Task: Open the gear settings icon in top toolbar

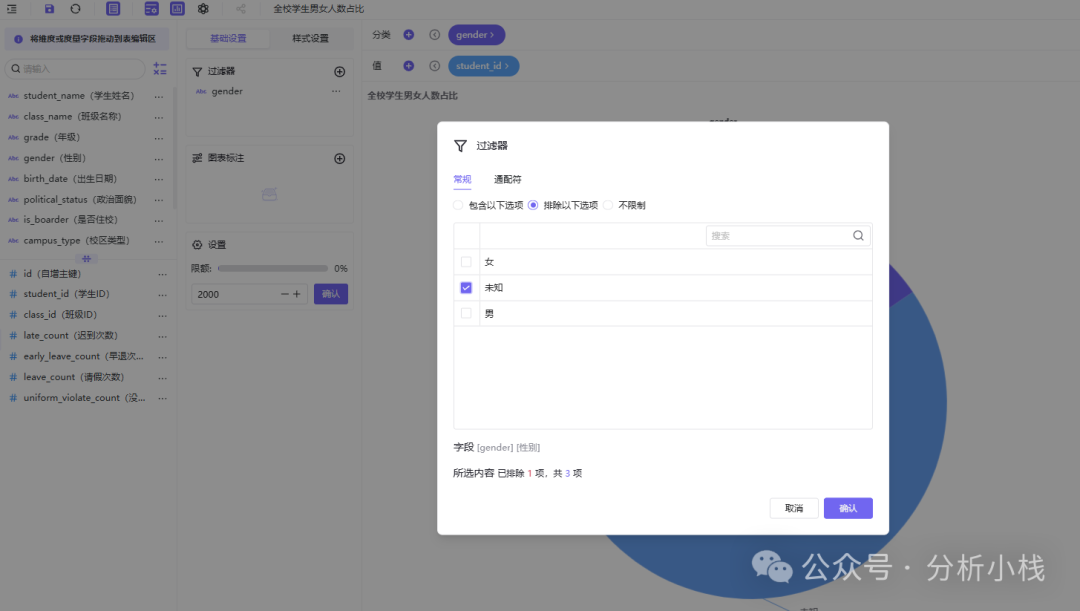Action: (x=203, y=9)
